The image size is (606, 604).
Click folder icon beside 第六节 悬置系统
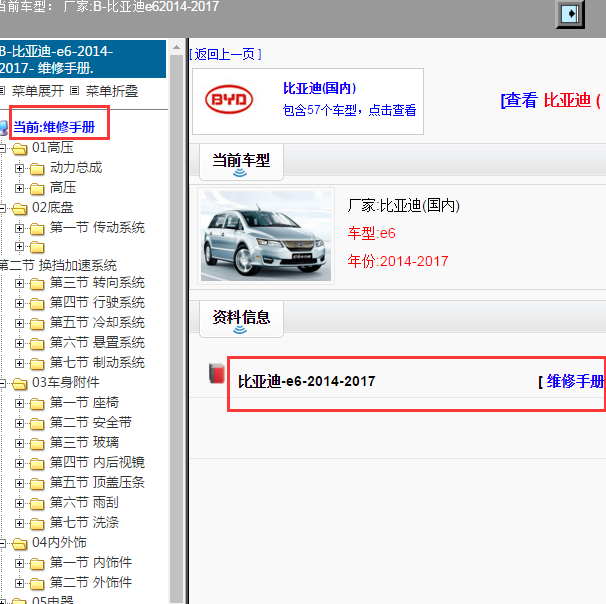tap(37, 344)
